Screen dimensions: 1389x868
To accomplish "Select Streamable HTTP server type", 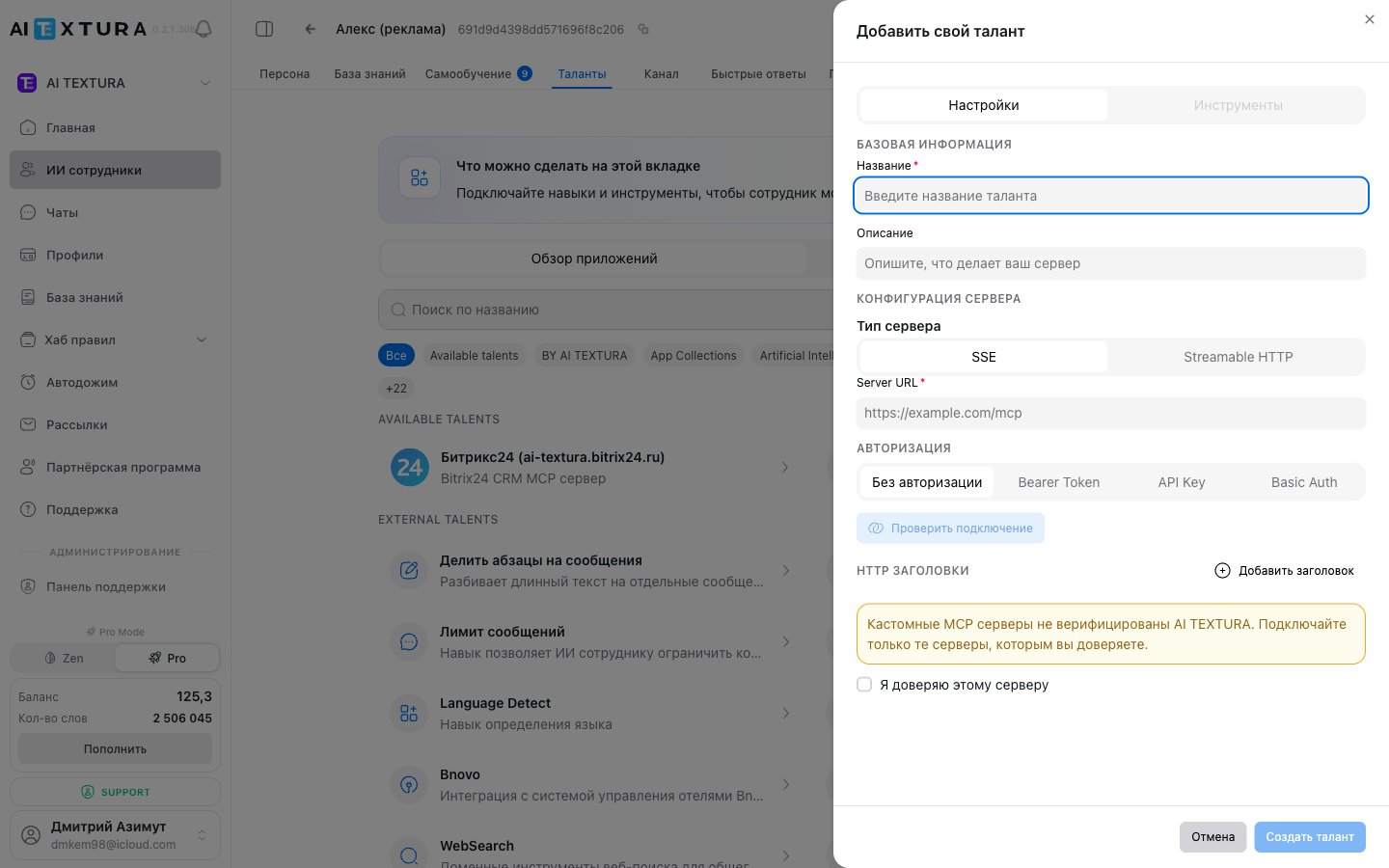I will coord(1239,357).
